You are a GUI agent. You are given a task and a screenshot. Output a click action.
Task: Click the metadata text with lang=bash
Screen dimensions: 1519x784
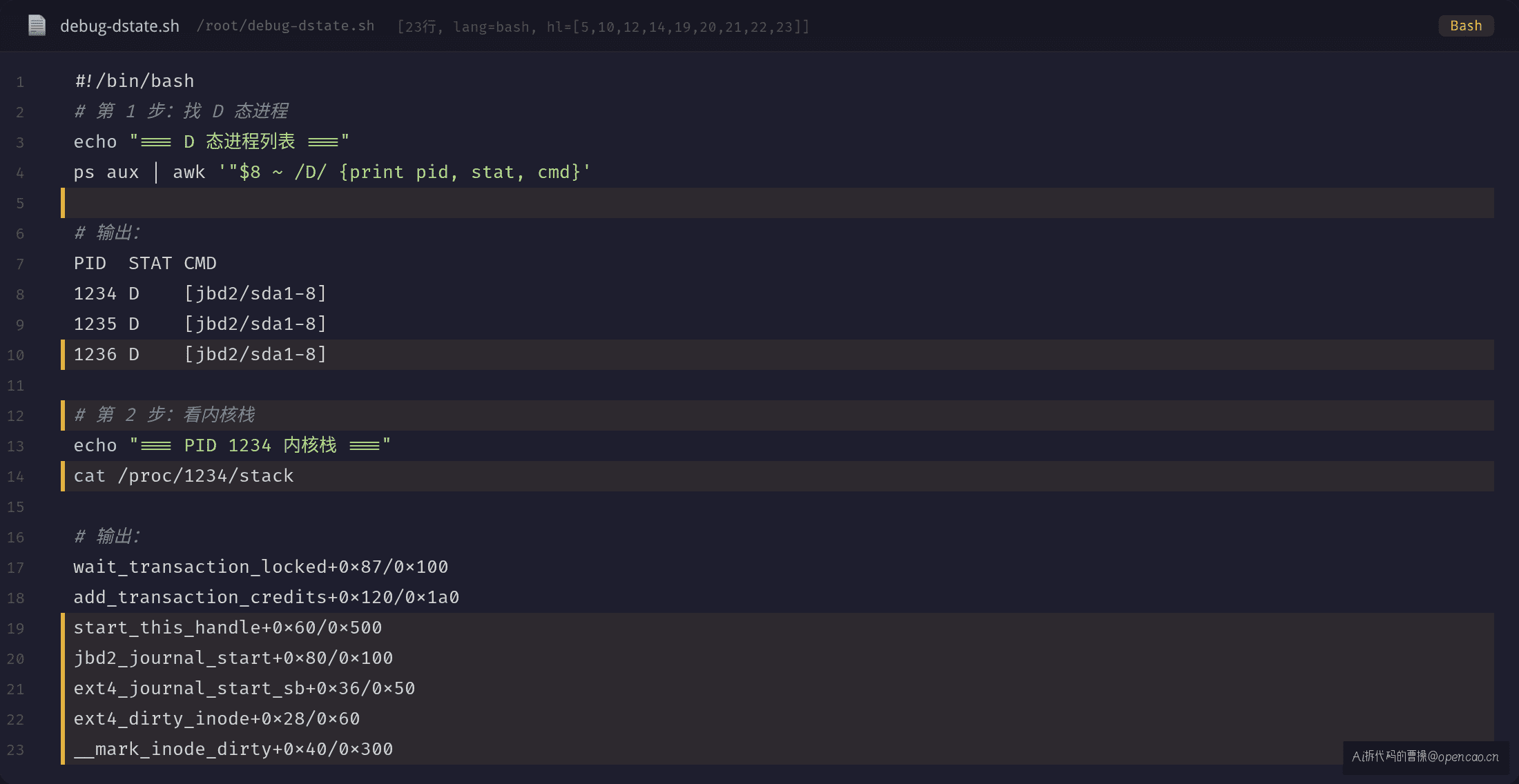[603, 27]
